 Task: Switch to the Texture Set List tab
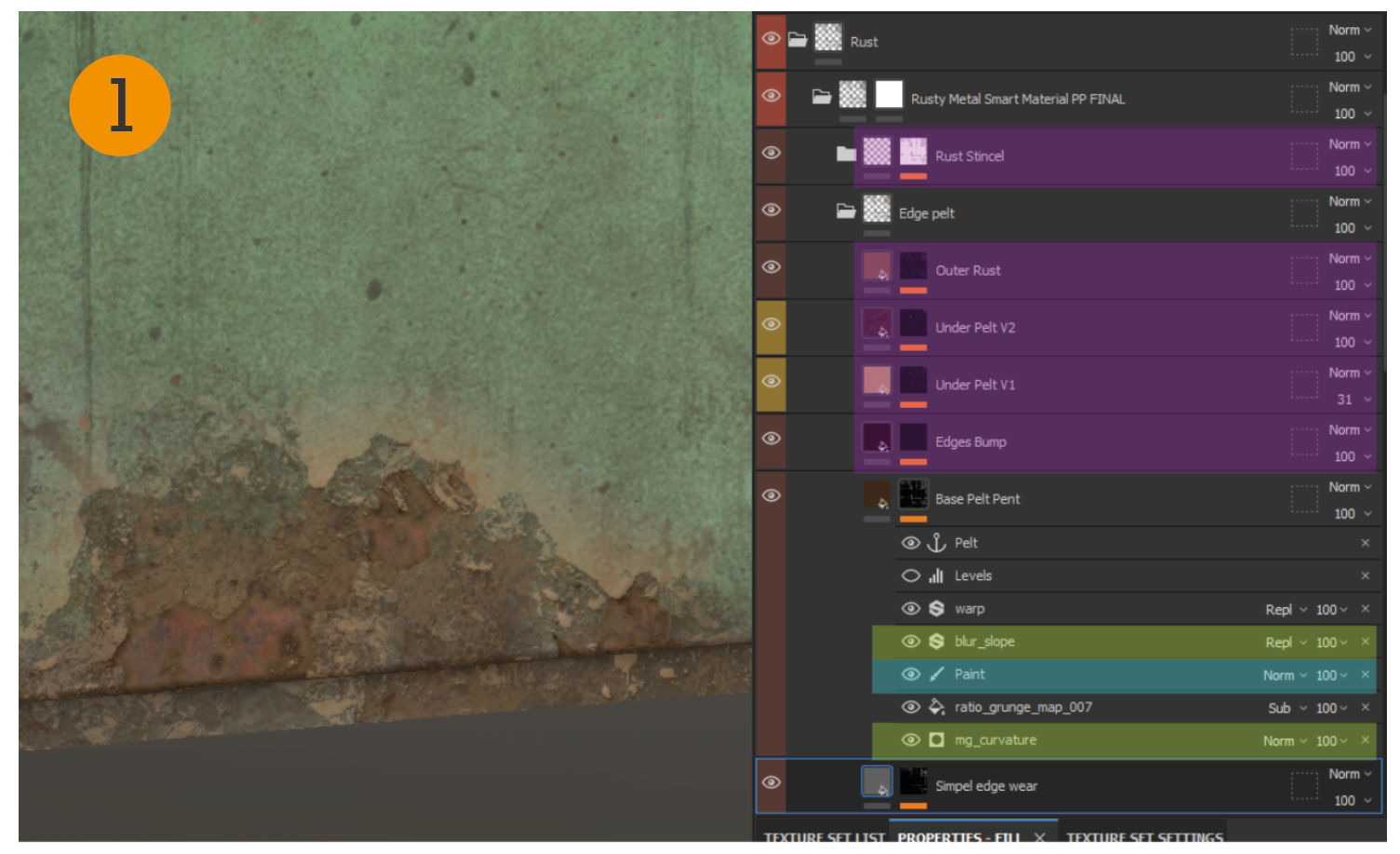824,835
